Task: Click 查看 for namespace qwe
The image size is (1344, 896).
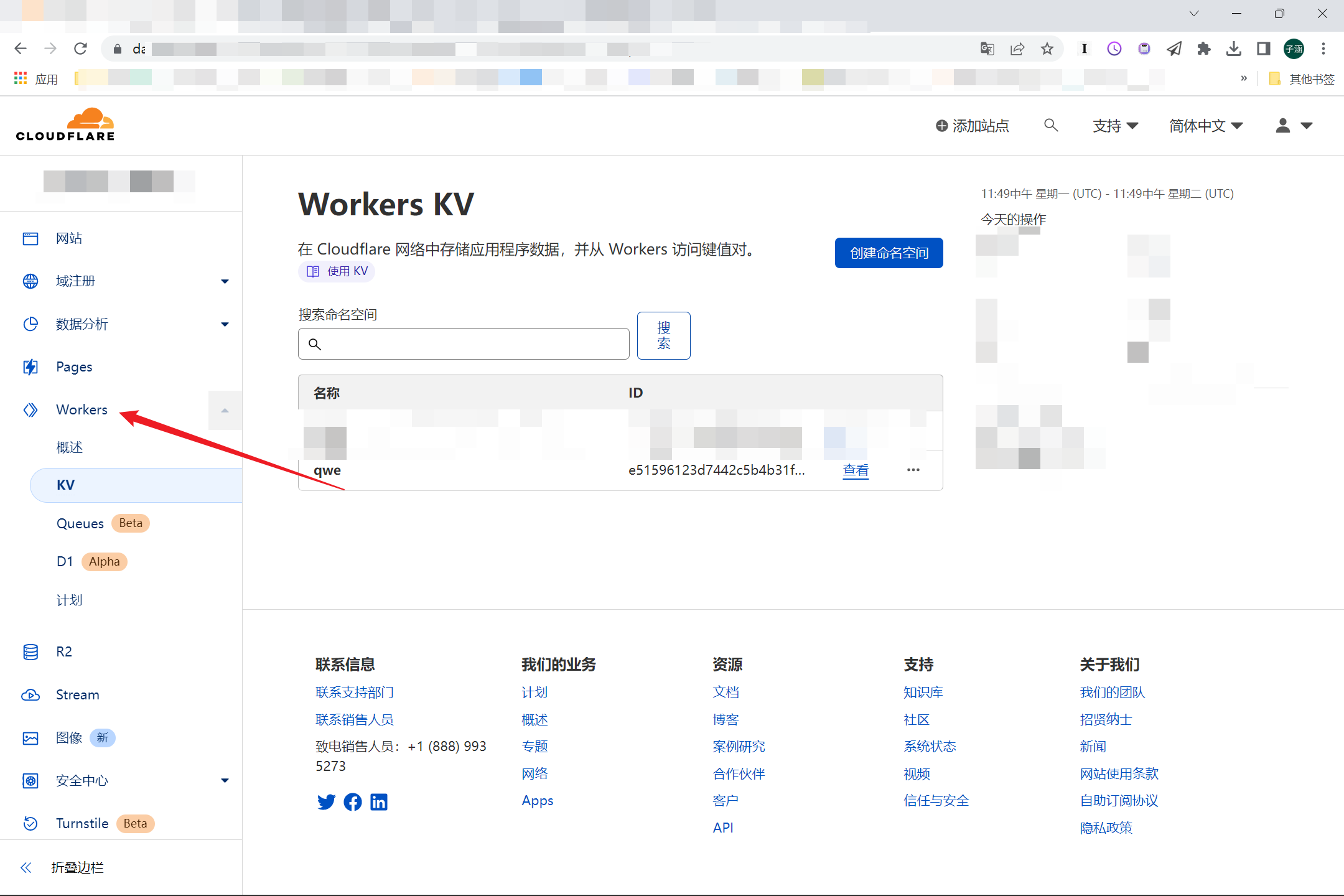Action: [x=856, y=470]
